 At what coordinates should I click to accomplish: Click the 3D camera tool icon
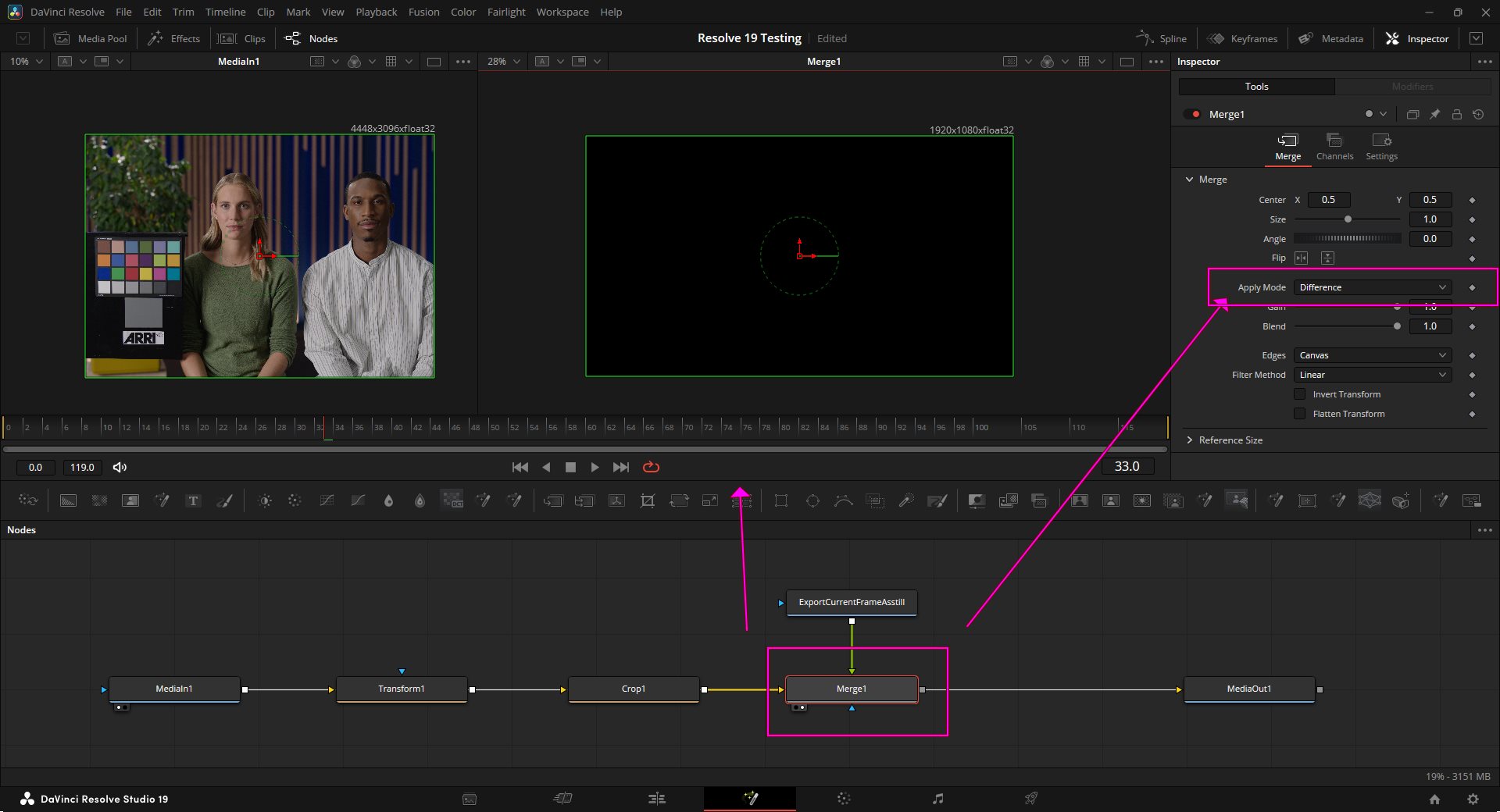pos(1401,501)
